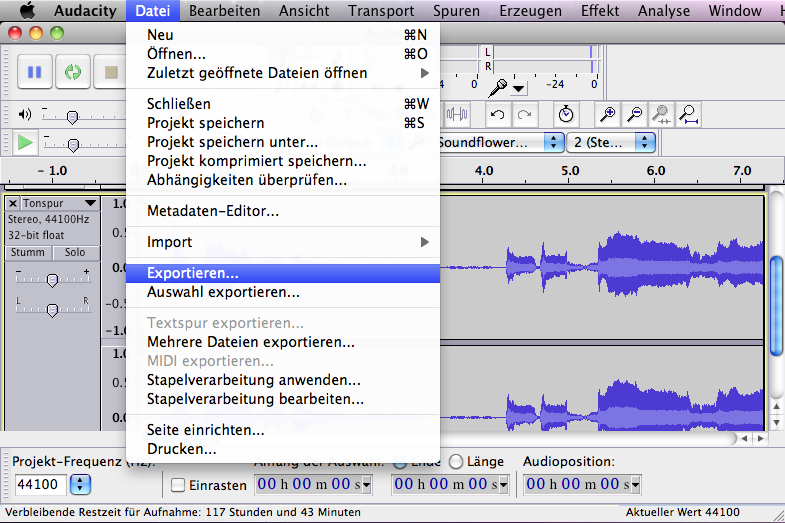Viewport: 785px width, 523px height.
Task: Click the Pause playback button
Action: (34, 72)
